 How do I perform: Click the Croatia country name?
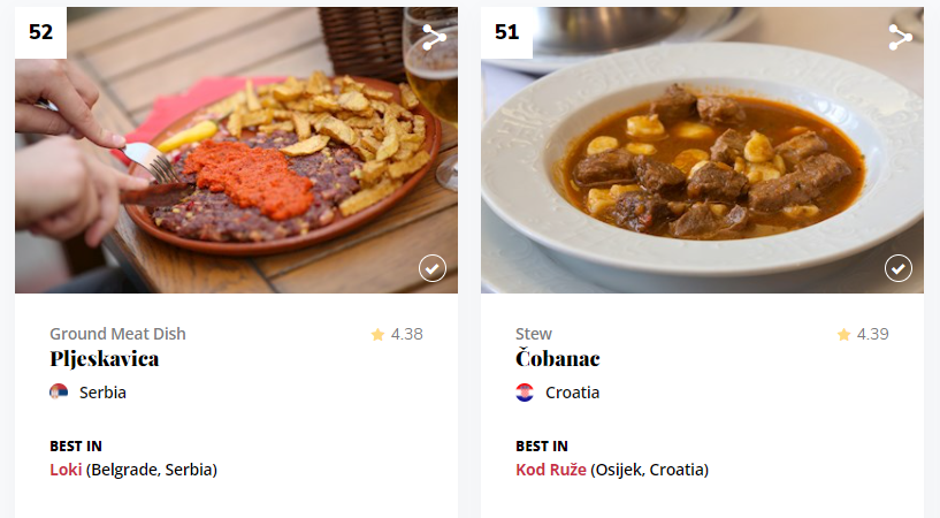pos(572,392)
